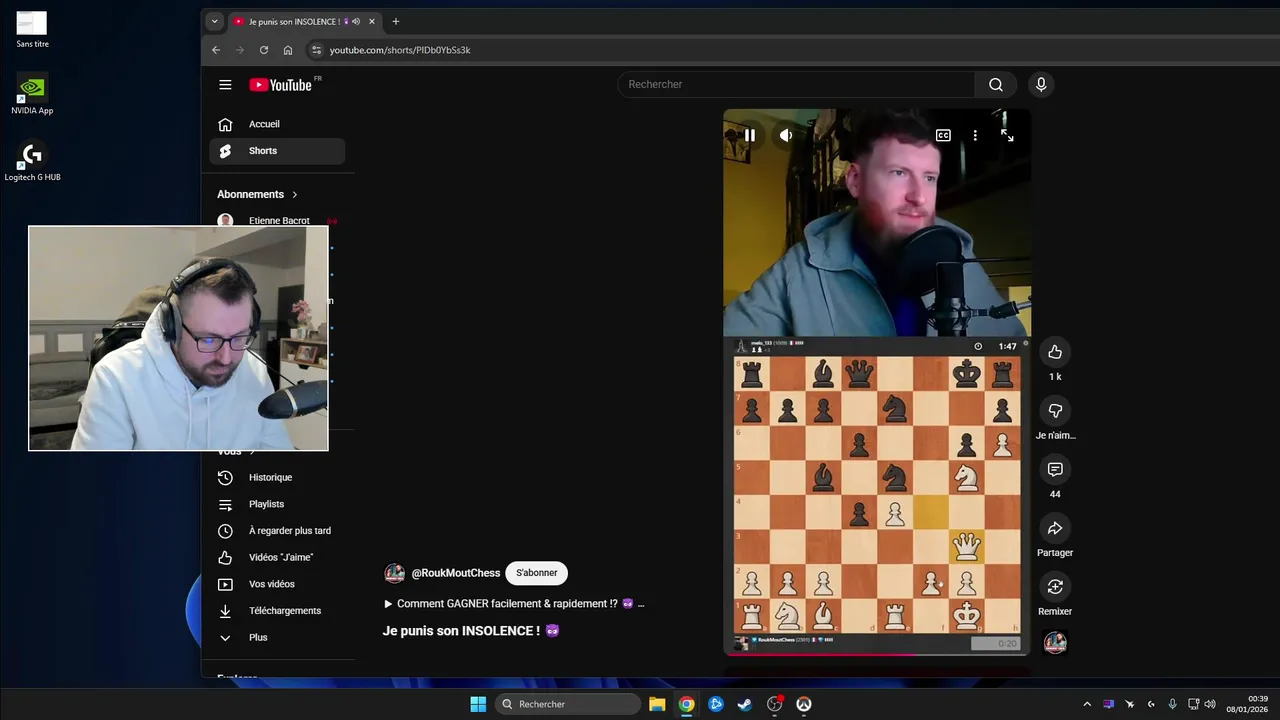This screenshot has width=1280, height=720.
Task: View site information icon in address bar
Action: tap(316, 50)
